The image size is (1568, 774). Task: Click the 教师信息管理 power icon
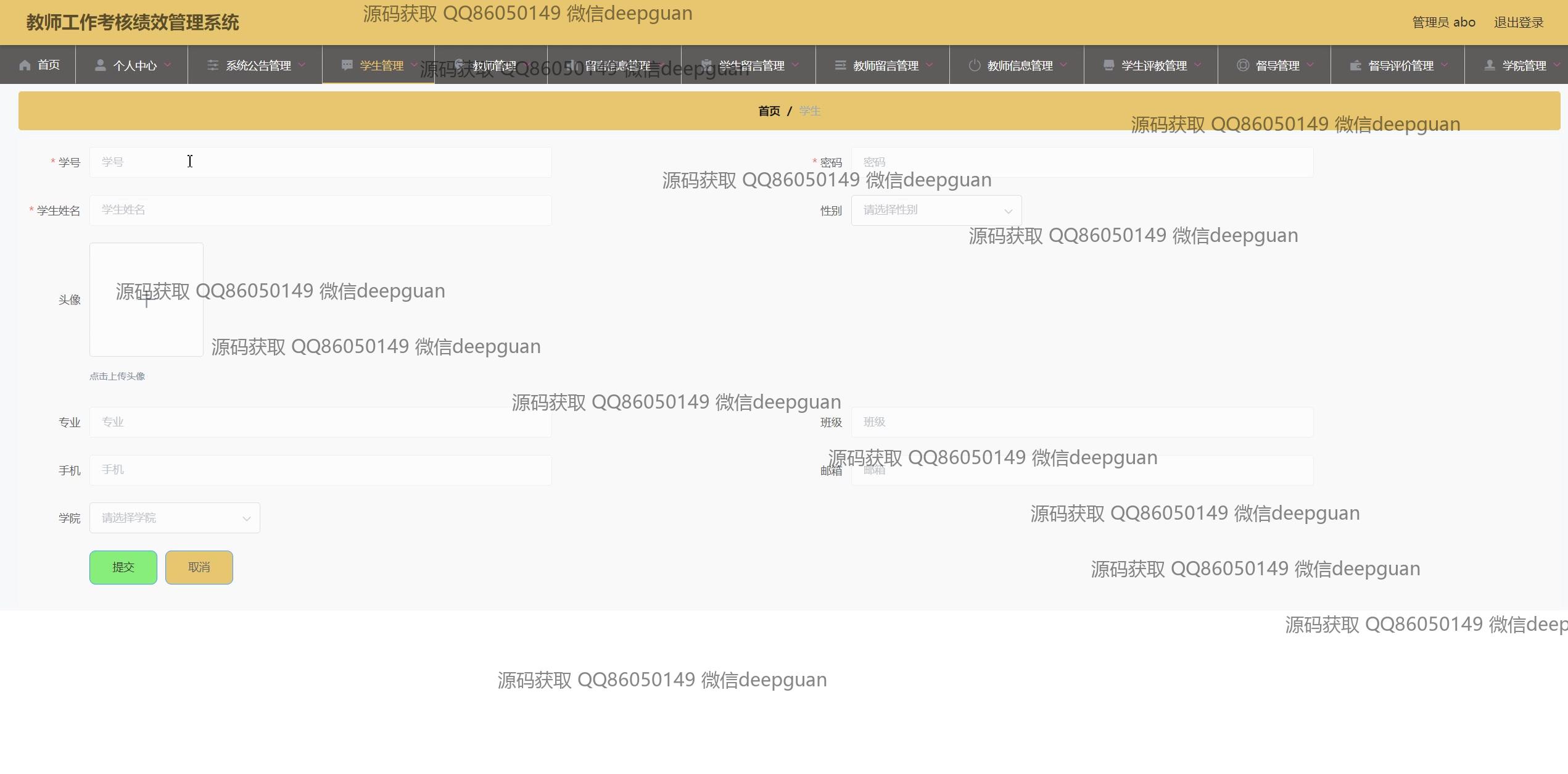975,65
